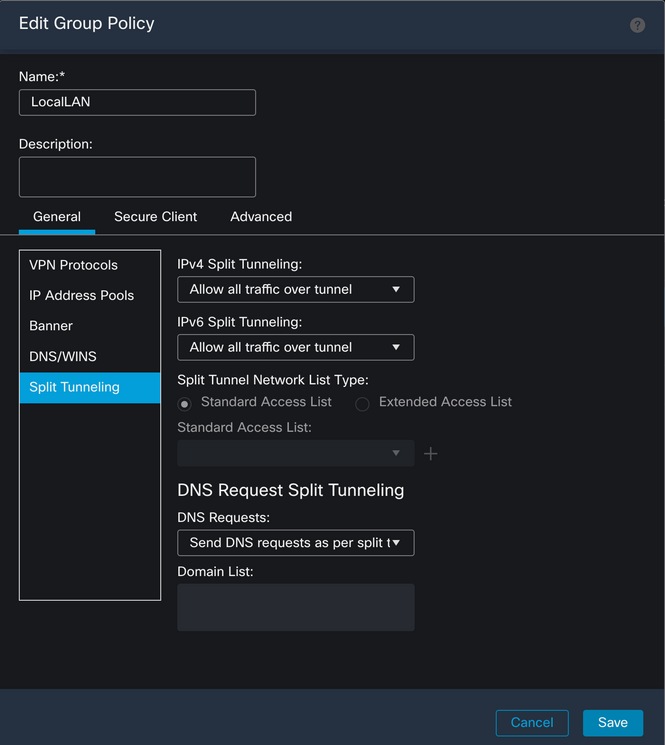Switch to the Secure Client tab

[x=155, y=216]
